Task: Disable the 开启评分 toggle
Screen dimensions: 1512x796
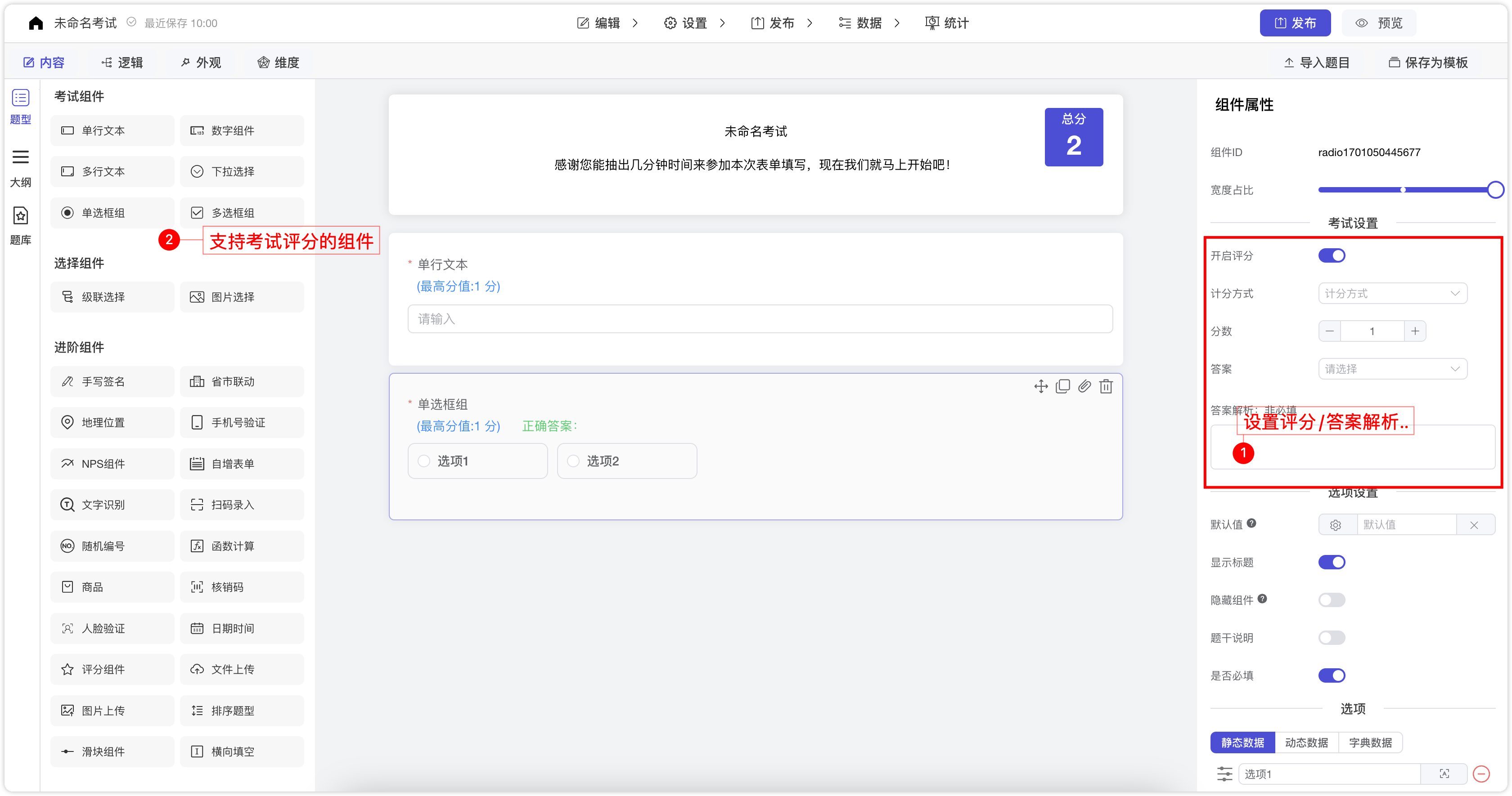Action: click(1332, 255)
